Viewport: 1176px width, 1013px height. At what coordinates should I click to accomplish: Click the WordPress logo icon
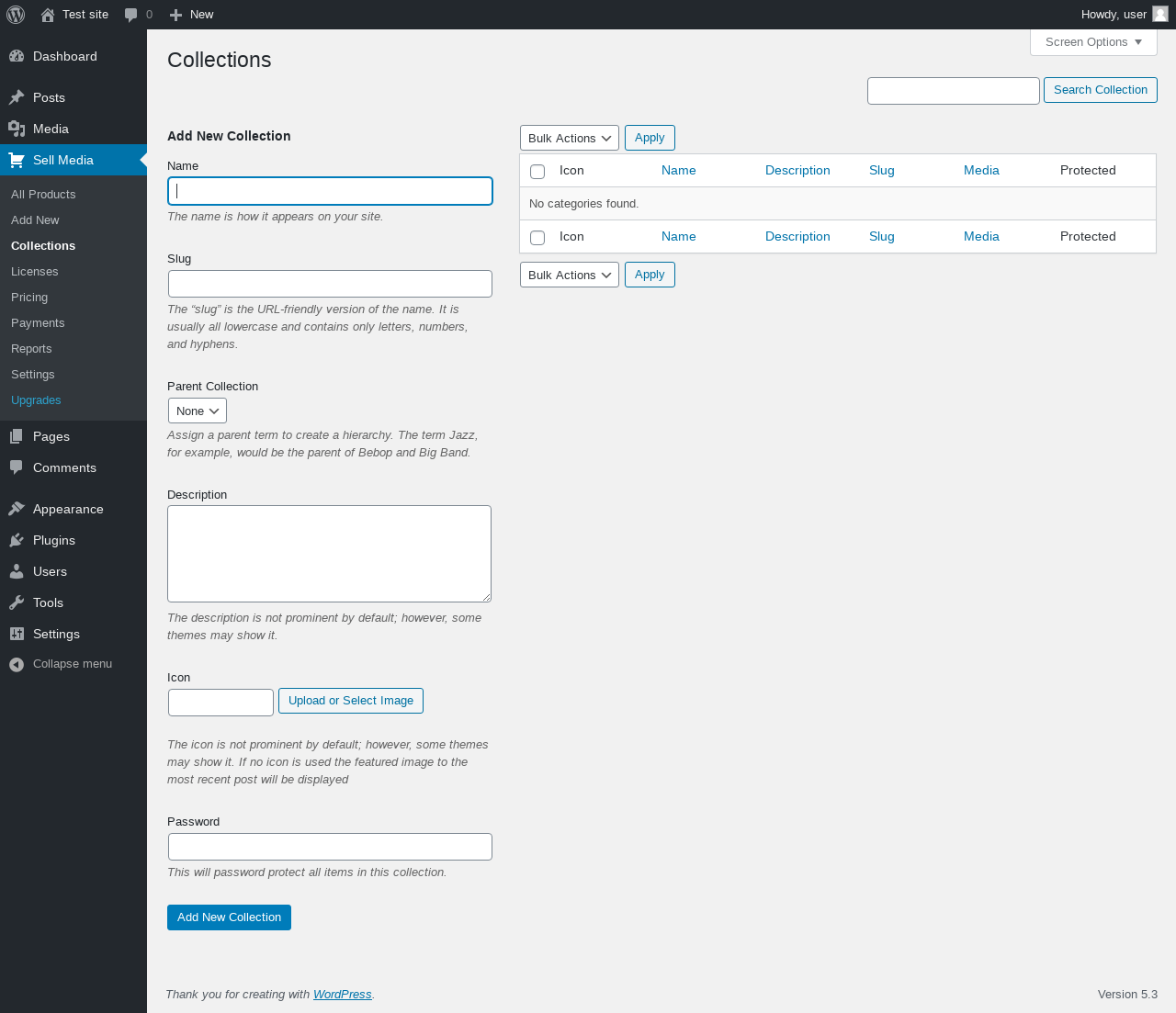16,15
